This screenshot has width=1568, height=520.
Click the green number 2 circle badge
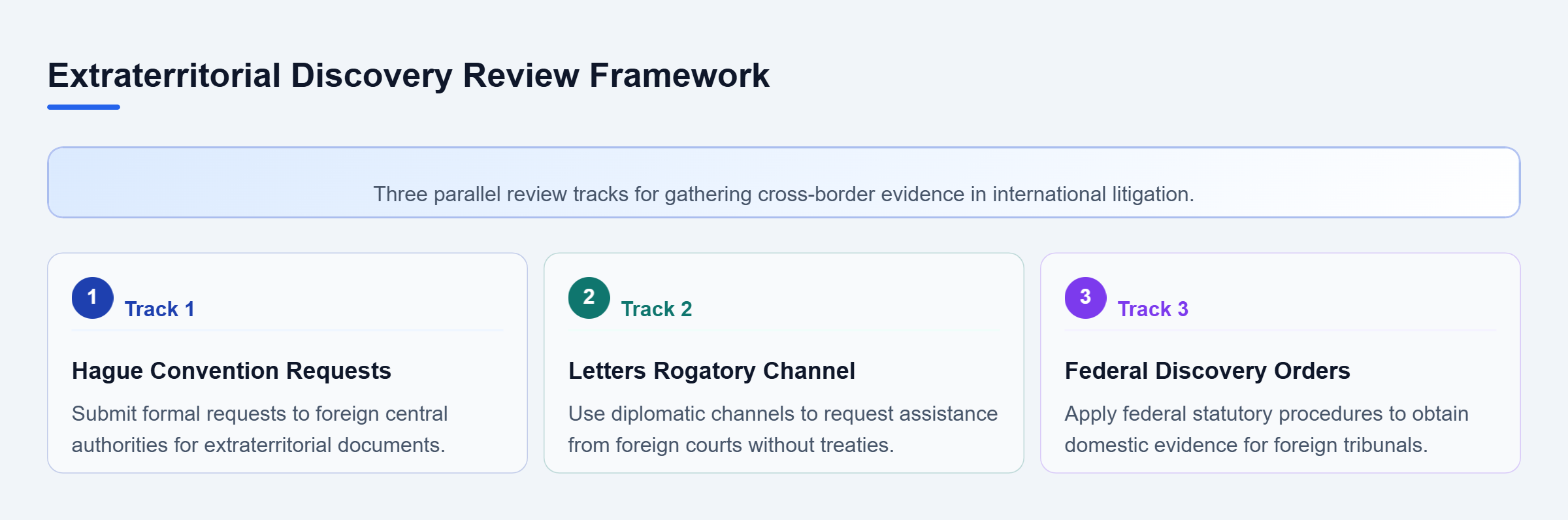point(589,298)
